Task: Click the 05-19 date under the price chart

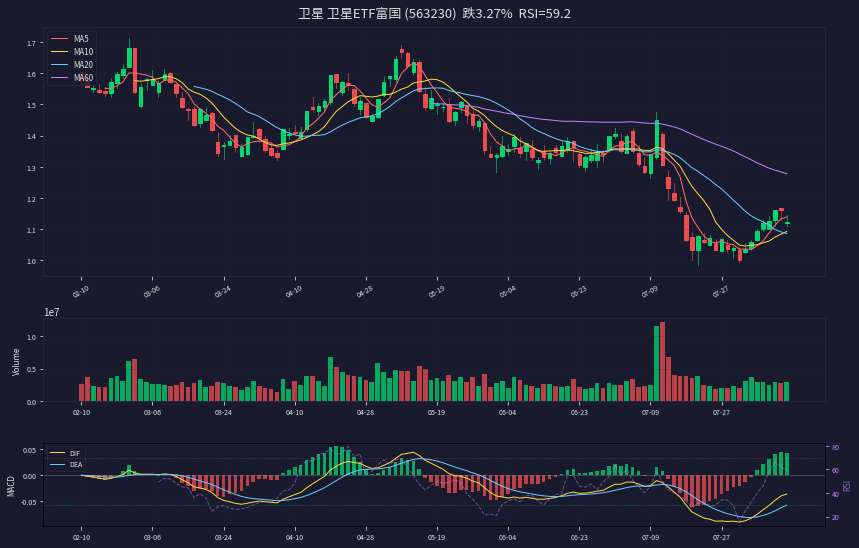Action: (x=436, y=292)
